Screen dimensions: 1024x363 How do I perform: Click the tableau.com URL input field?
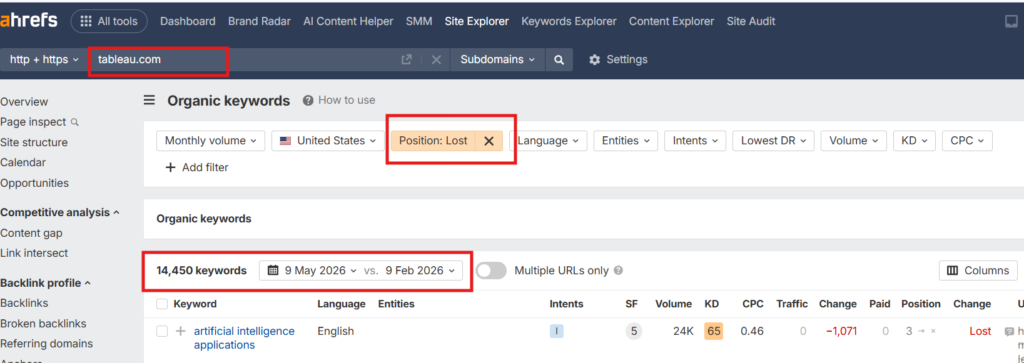pyautogui.click(x=242, y=59)
